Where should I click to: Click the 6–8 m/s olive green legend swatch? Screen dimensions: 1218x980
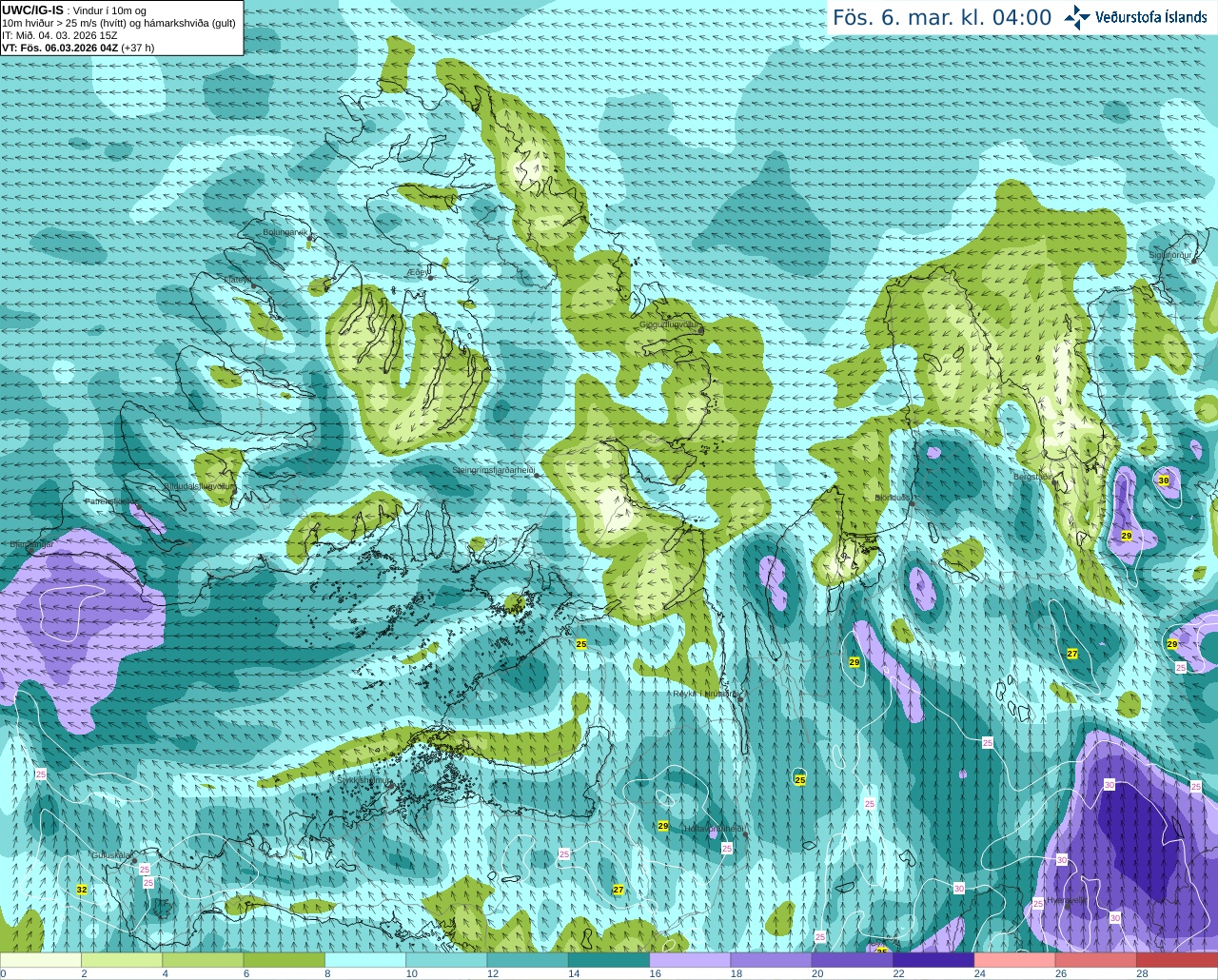pos(285,960)
